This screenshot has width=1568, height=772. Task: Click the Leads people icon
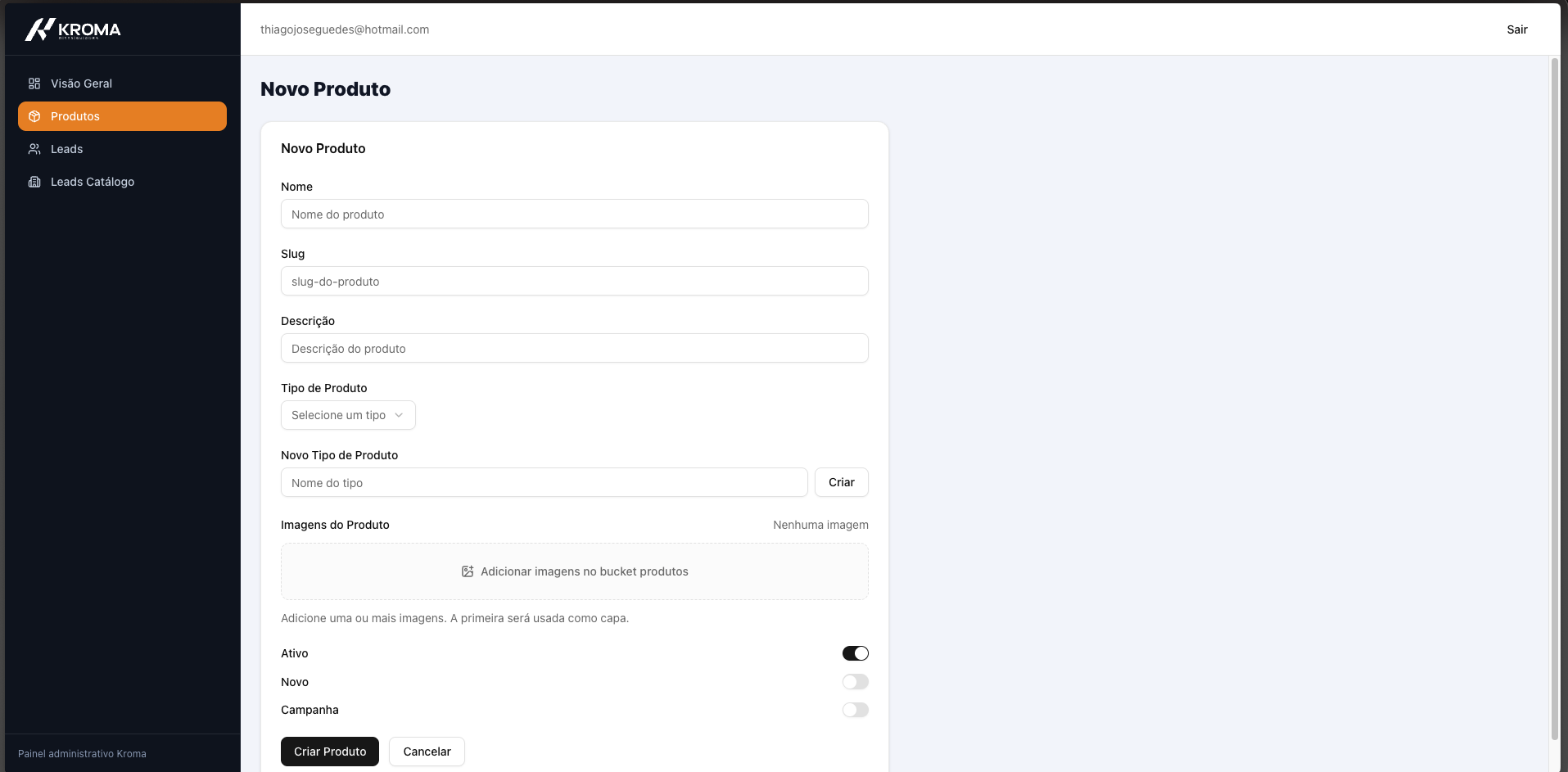[x=34, y=149]
